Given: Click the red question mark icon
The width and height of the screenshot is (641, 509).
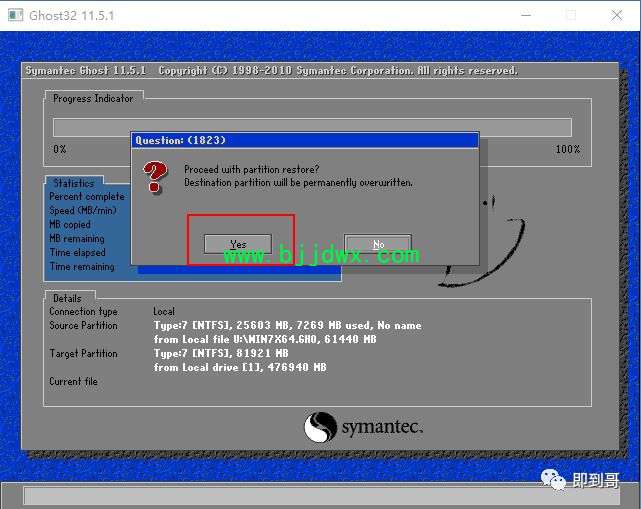Looking at the screenshot, I should pos(155,177).
